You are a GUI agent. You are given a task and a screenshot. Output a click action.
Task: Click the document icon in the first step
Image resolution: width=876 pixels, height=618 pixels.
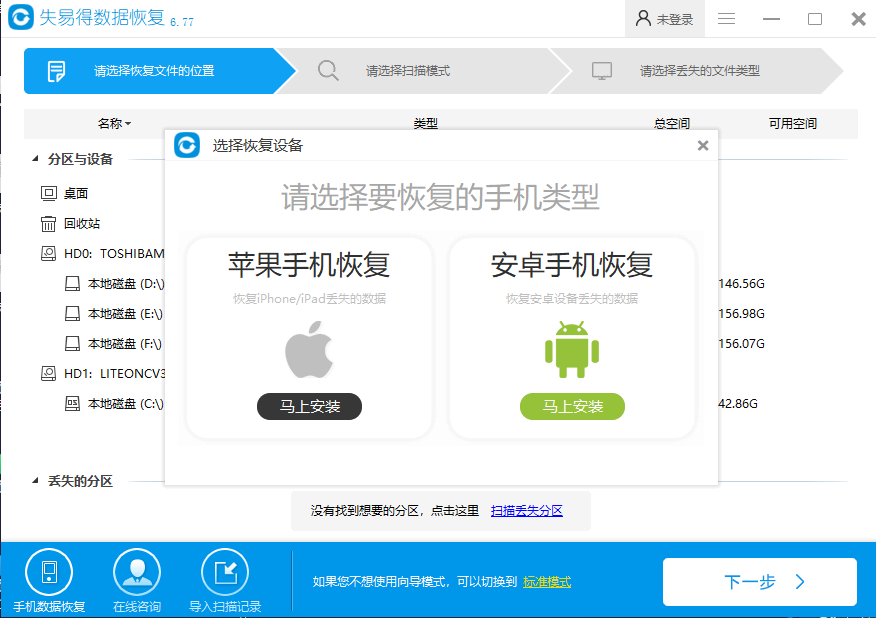tap(56, 71)
